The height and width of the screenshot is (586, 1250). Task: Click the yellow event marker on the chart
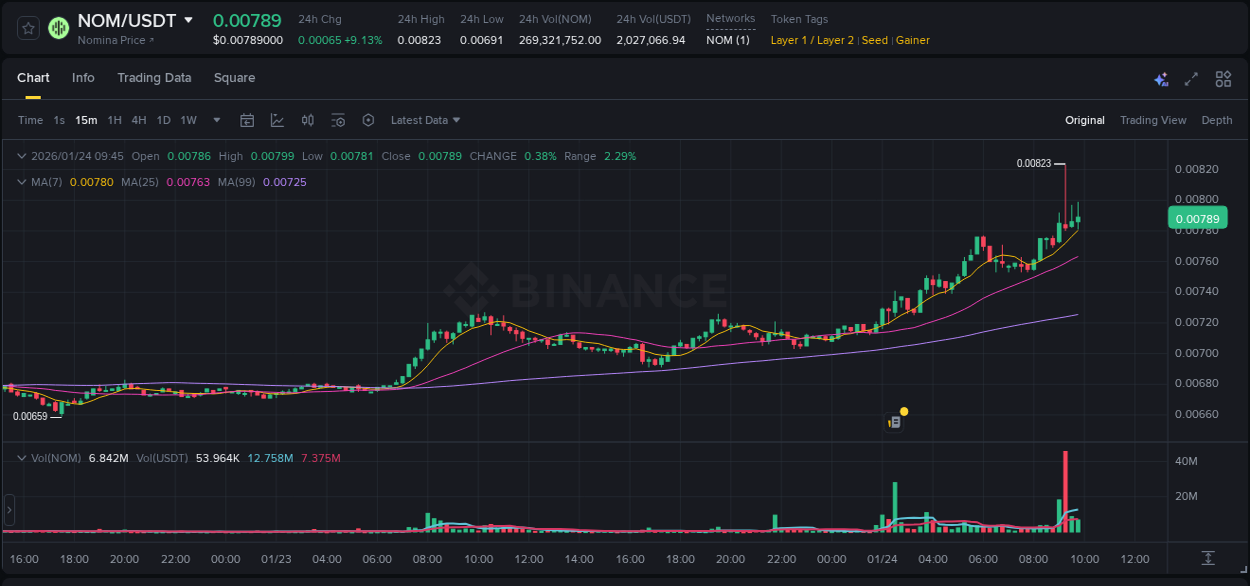click(903, 411)
